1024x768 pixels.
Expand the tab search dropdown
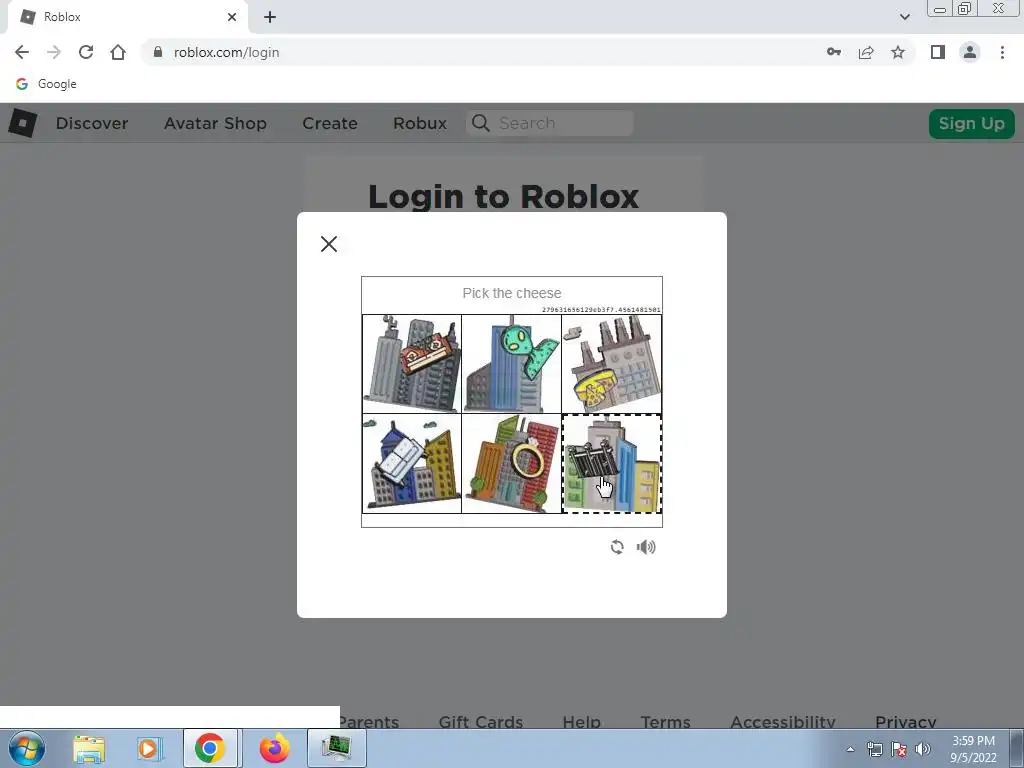pos(904,17)
